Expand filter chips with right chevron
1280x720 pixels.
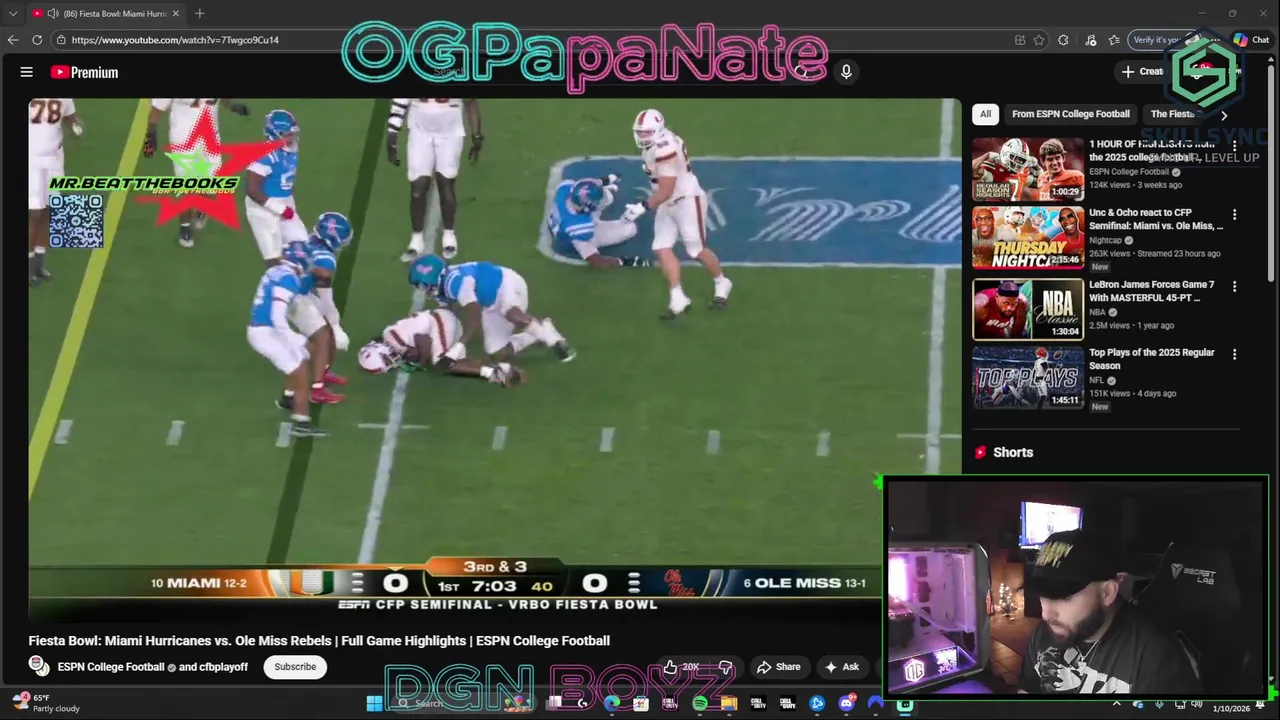[x=1224, y=115]
